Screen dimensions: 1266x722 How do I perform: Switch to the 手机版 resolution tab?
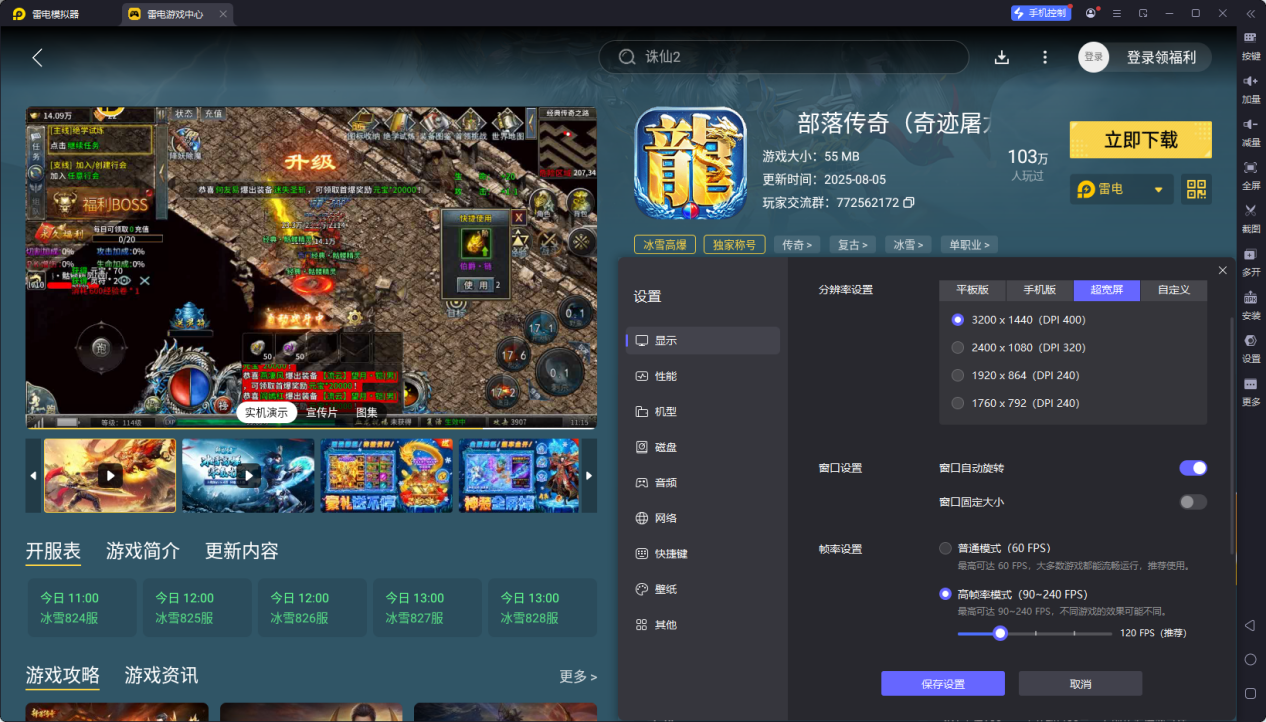click(1039, 290)
